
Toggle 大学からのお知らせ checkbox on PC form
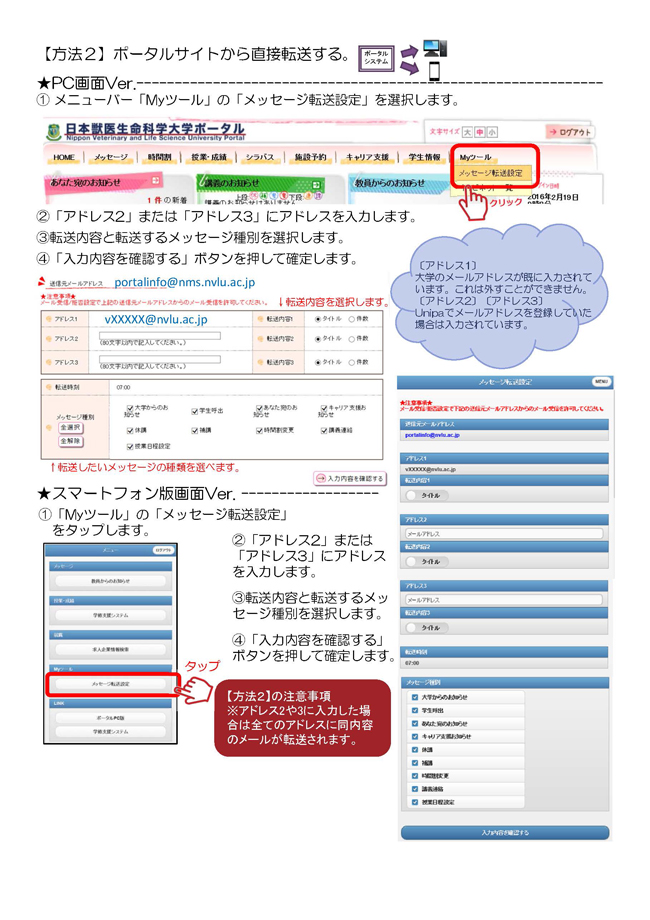click(x=130, y=408)
